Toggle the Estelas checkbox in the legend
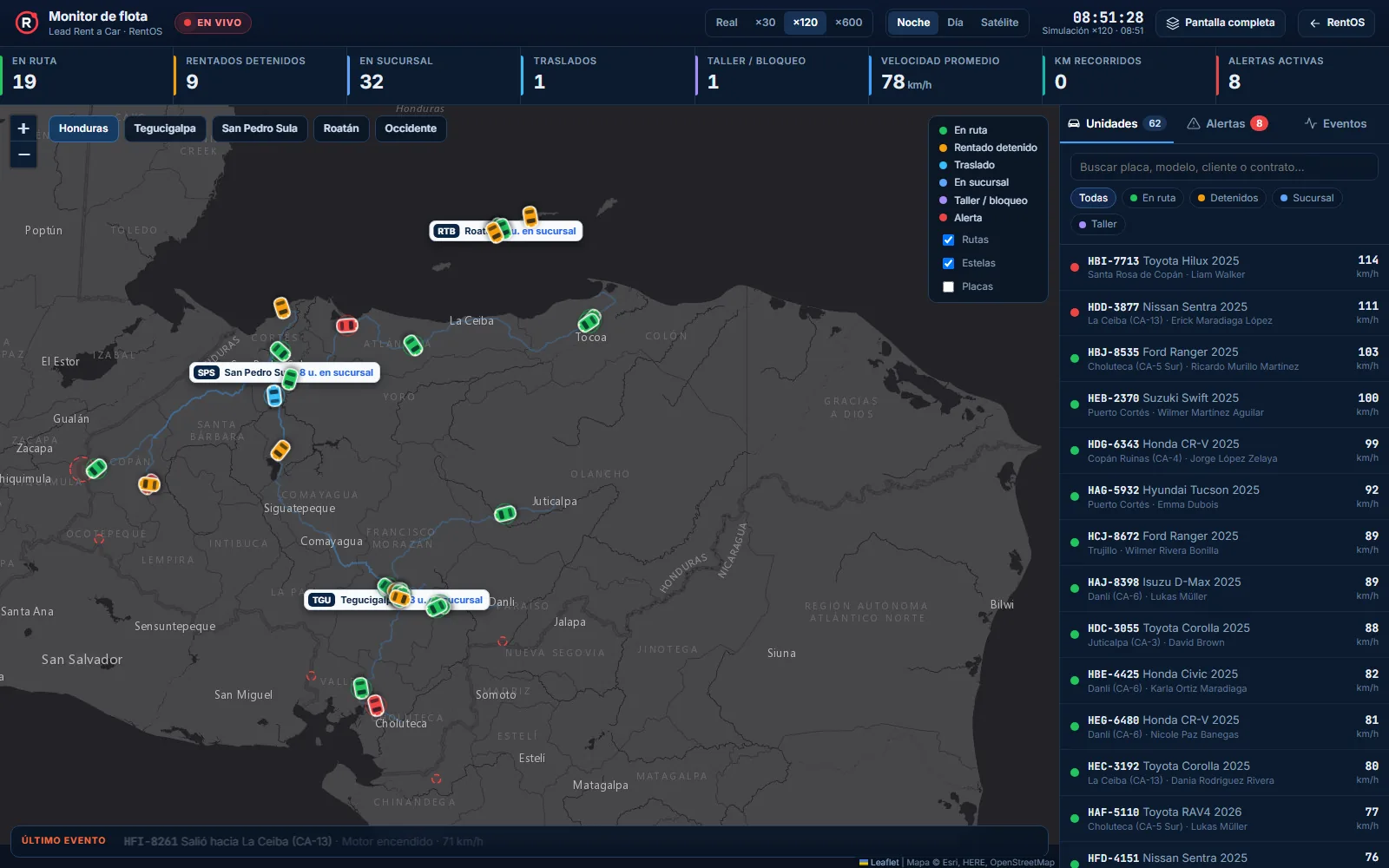 [948, 264]
